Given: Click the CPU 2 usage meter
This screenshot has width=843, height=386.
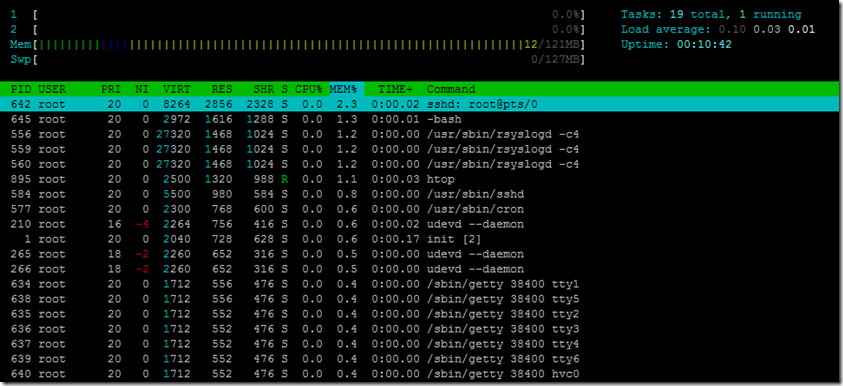Looking at the screenshot, I should (x=297, y=30).
